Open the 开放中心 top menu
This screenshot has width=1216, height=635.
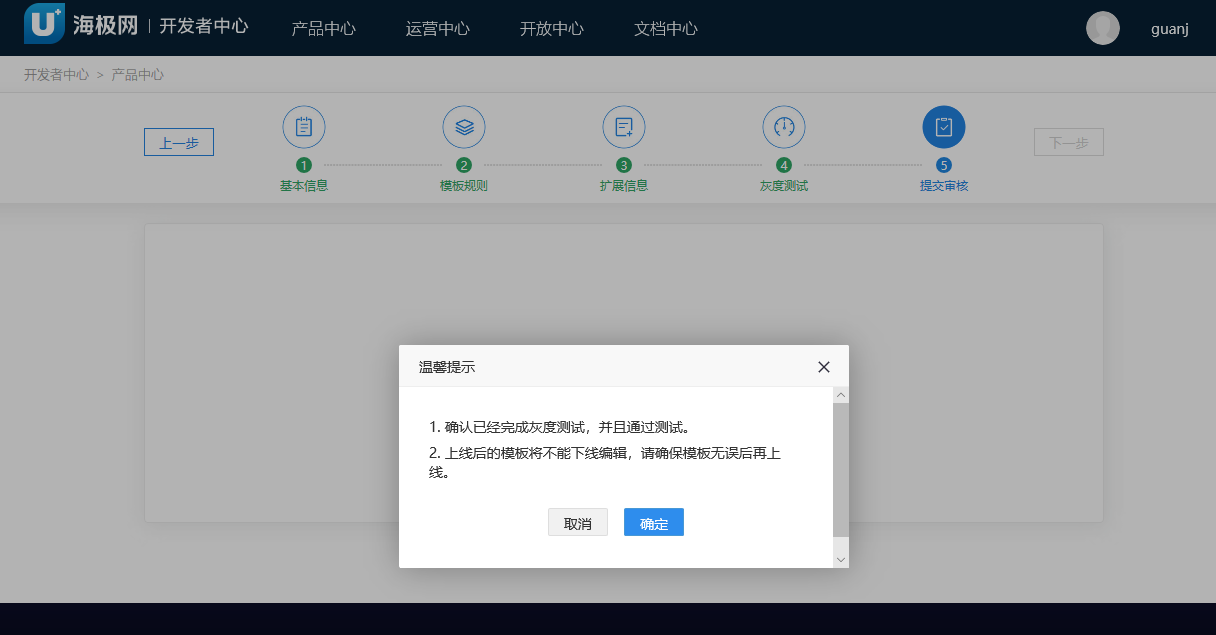(x=551, y=28)
